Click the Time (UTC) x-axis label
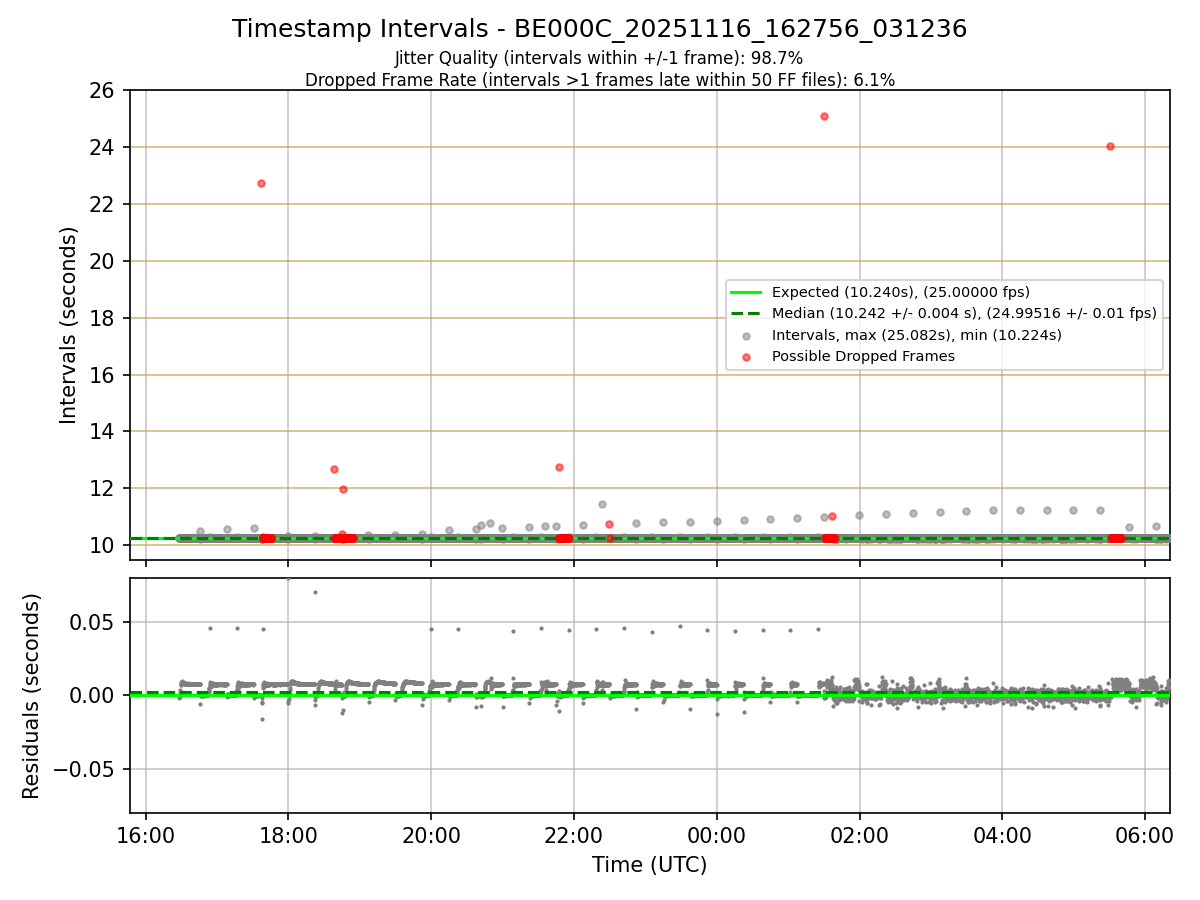Image resolution: width=1200 pixels, height=900 pixels. 649,865
